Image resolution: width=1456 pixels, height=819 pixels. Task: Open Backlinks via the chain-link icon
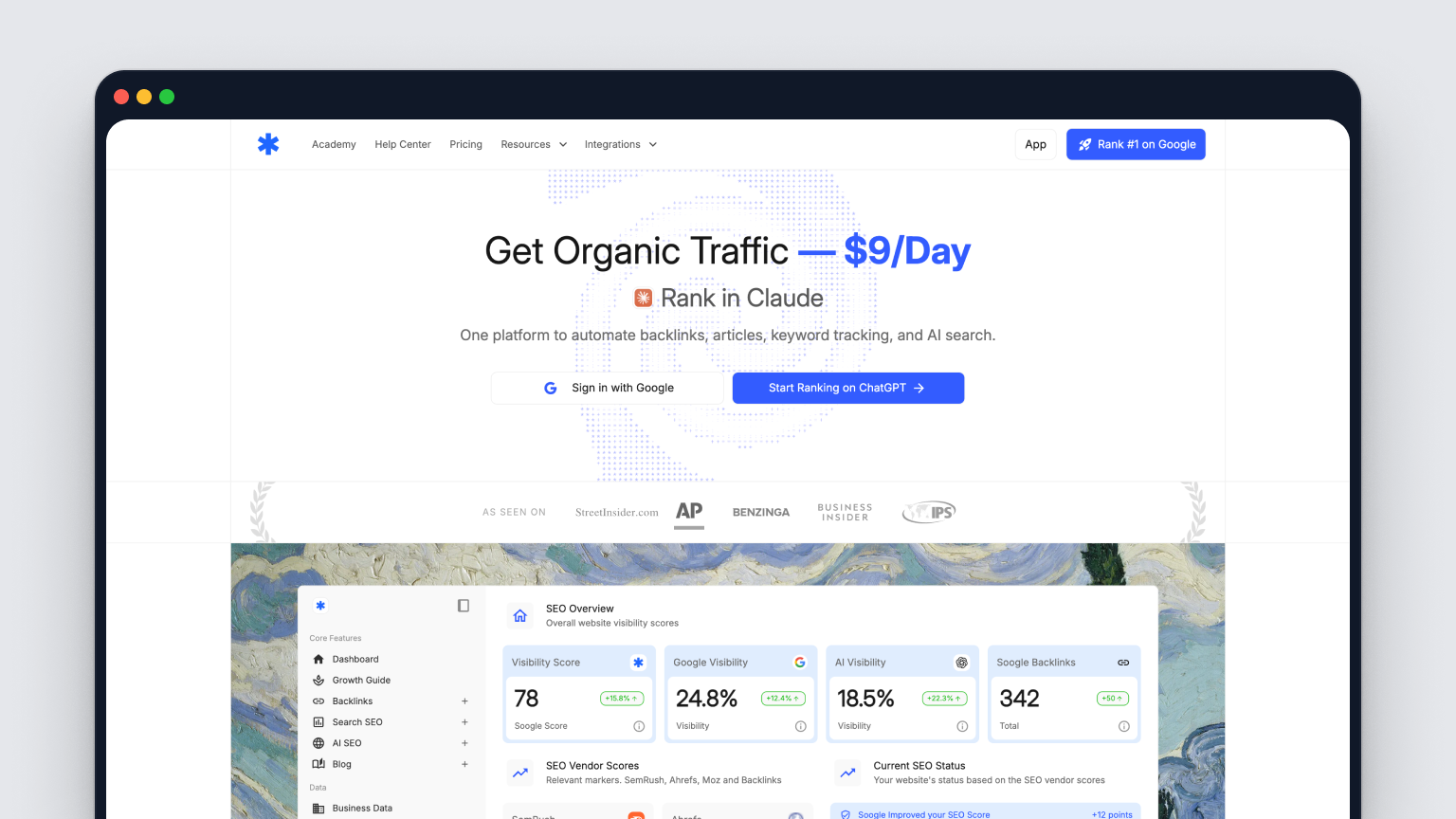point(319,701)
